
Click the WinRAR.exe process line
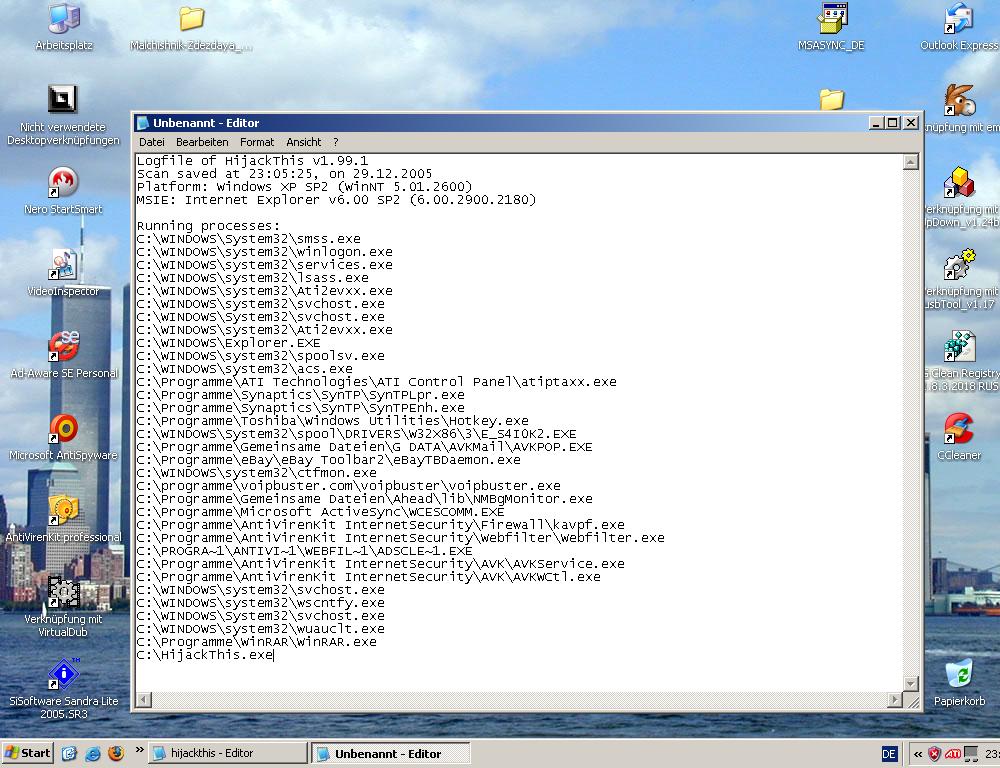click(x=256, y=642)
